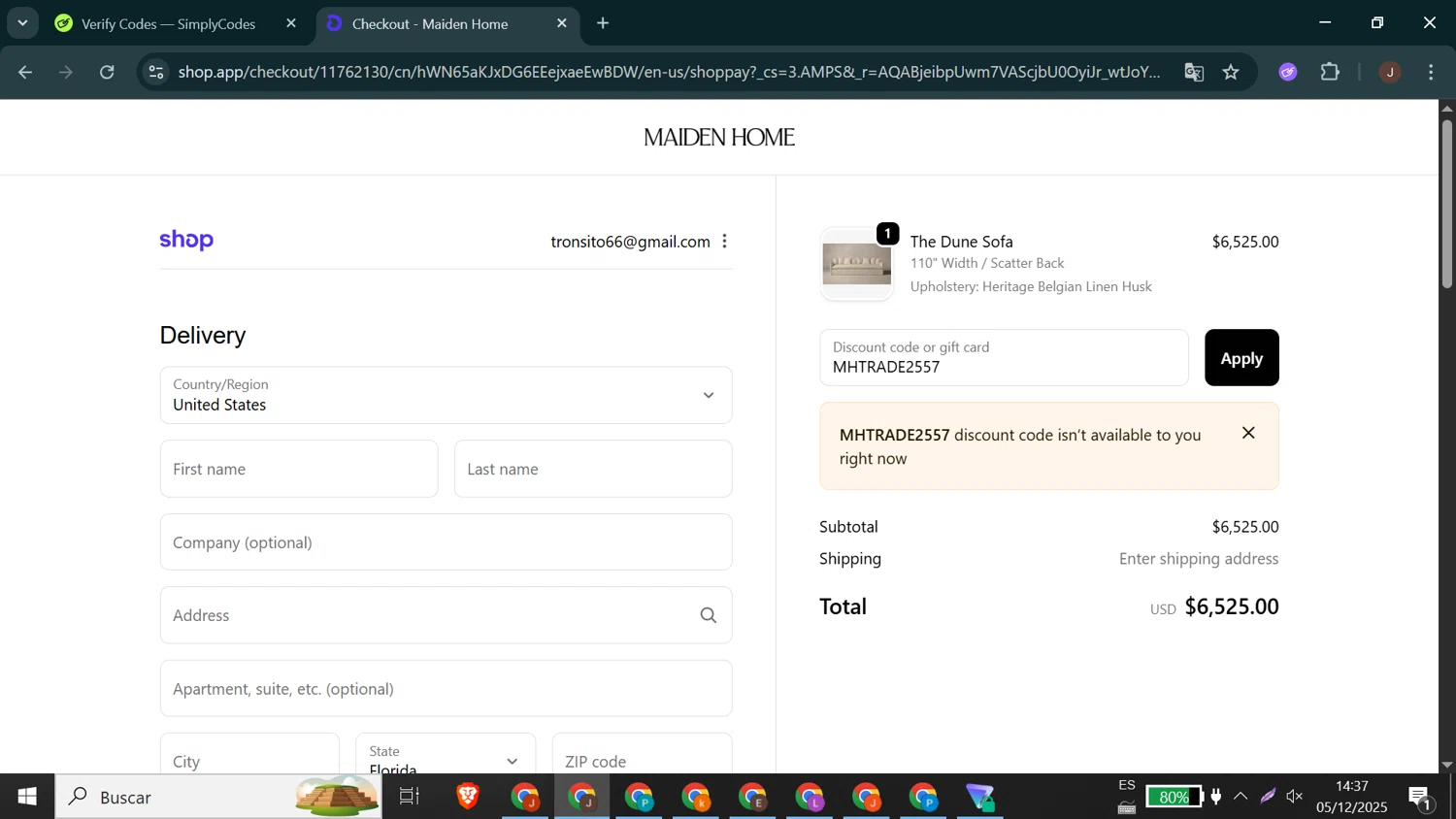The height and width of the screenshot is (819, 1456).
Task: Reload the checkout page
Action: tap(107, 72)
